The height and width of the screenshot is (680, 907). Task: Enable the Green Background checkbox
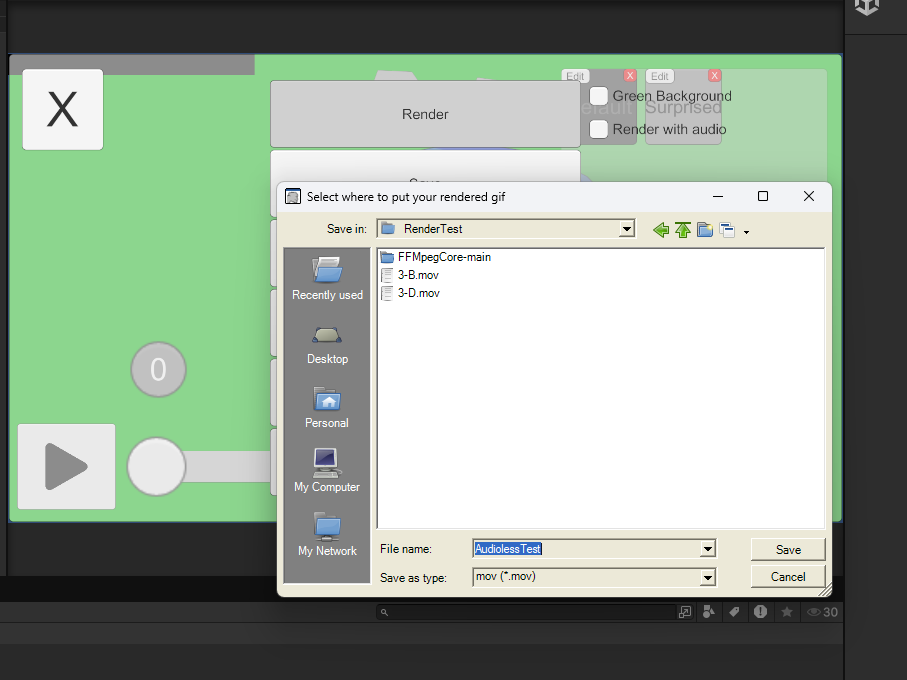tap(599, 96)
